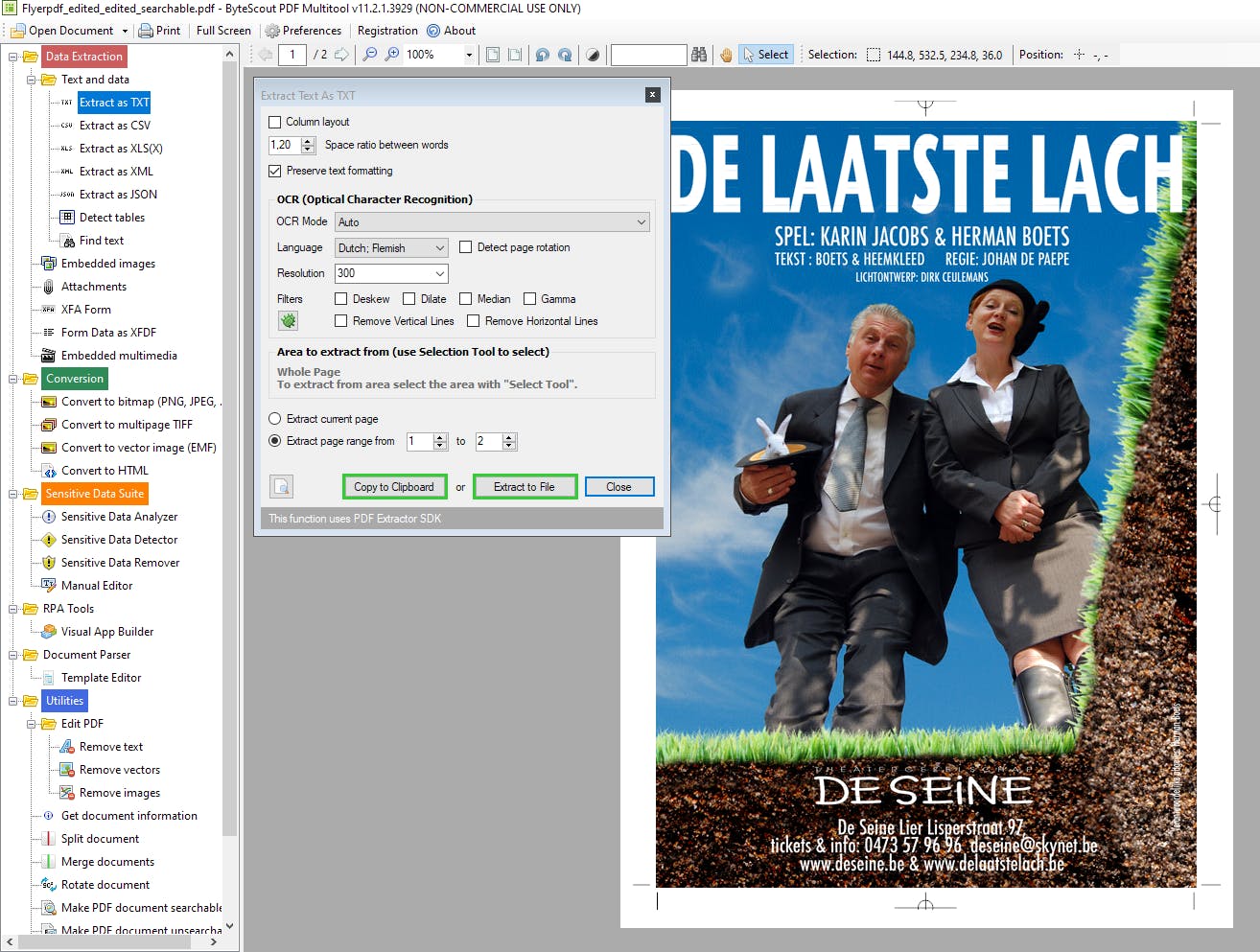The height and width of the screenshot is (952, 1260).
Task: Toggle the Gamma filter checkbox
Action: click(x=529, y=299)
